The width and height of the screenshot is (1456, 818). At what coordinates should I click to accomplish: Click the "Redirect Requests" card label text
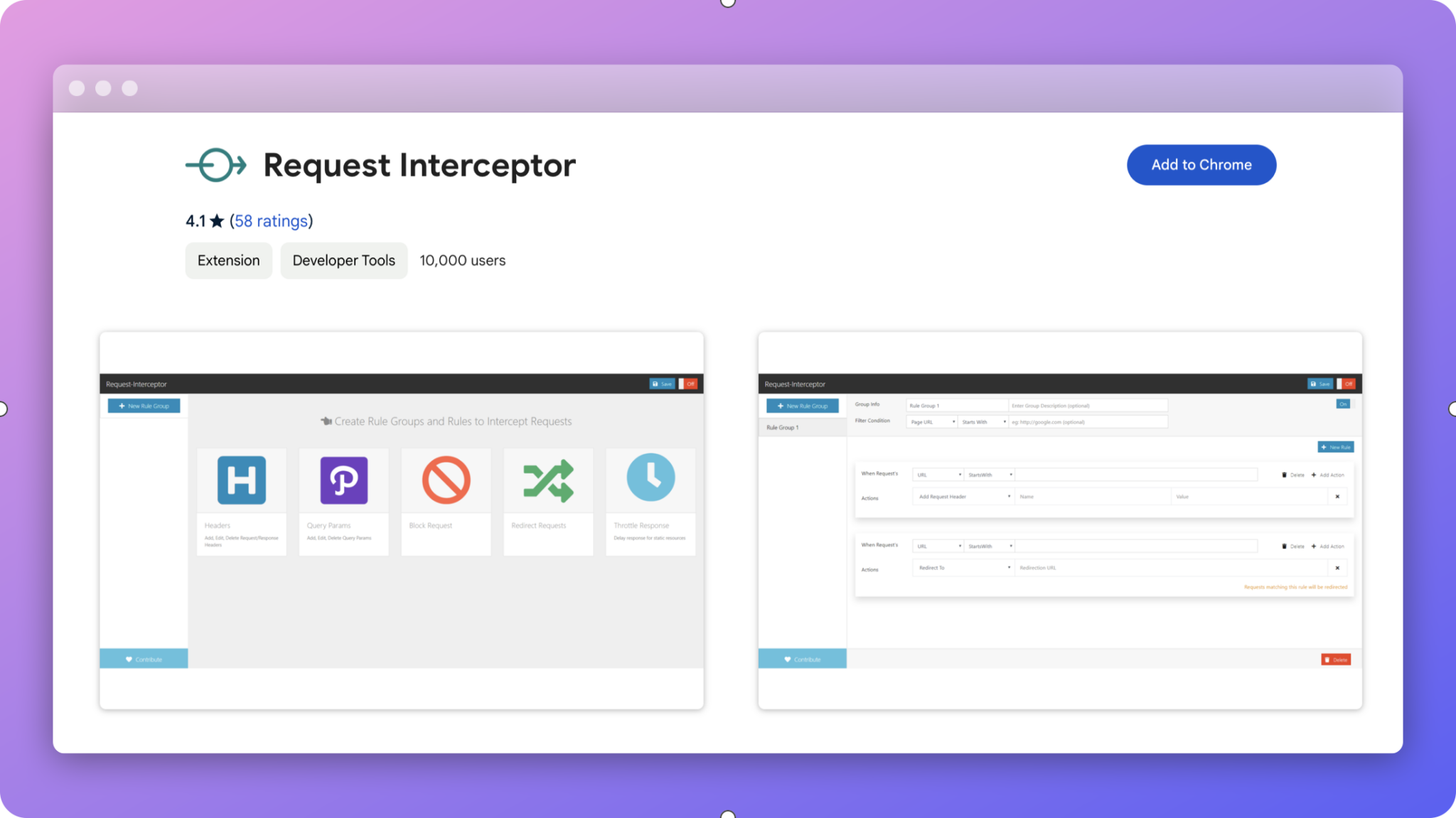tap(539, 526)
